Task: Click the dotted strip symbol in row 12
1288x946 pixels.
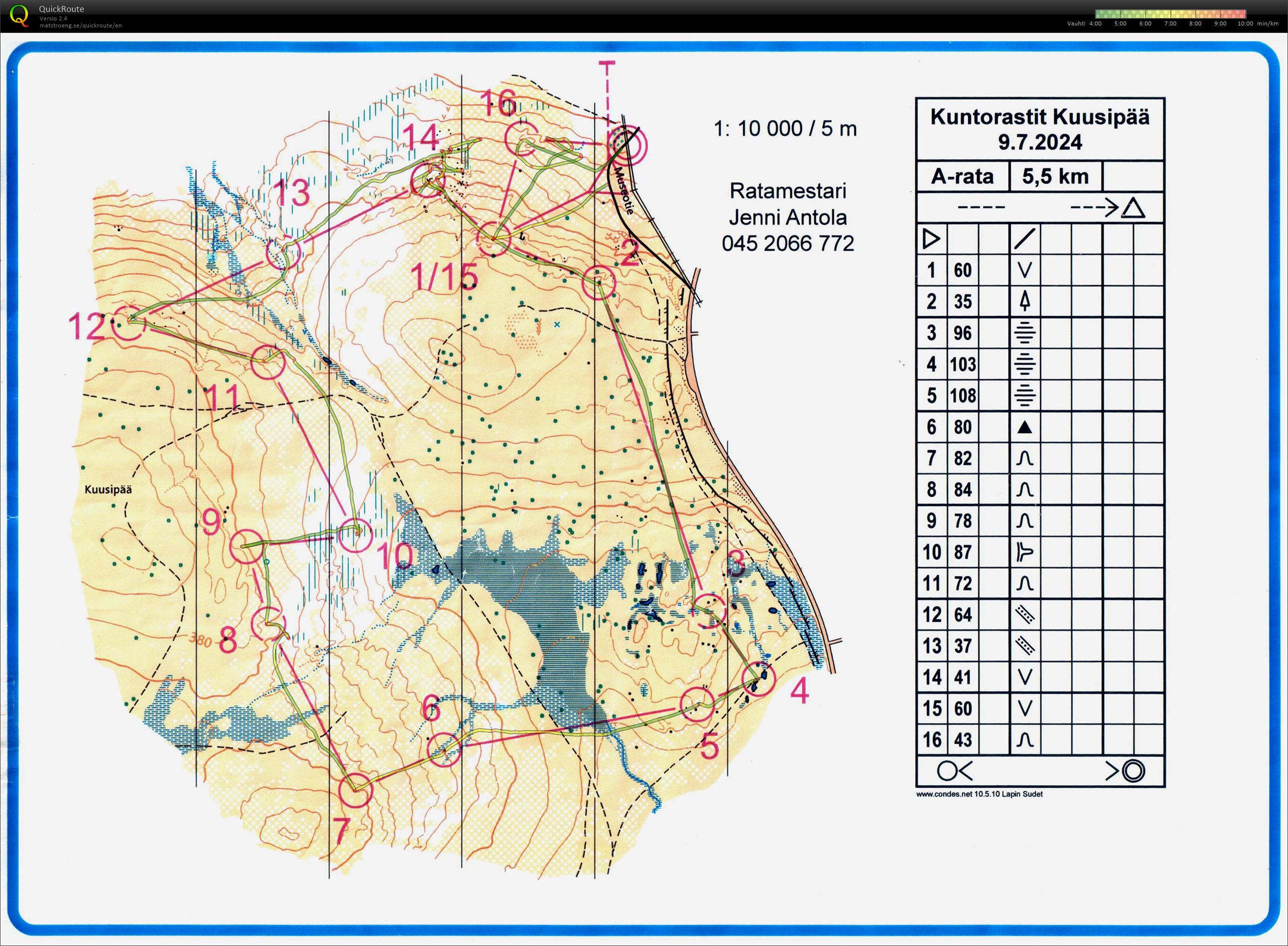Action: coord(1025,615)
